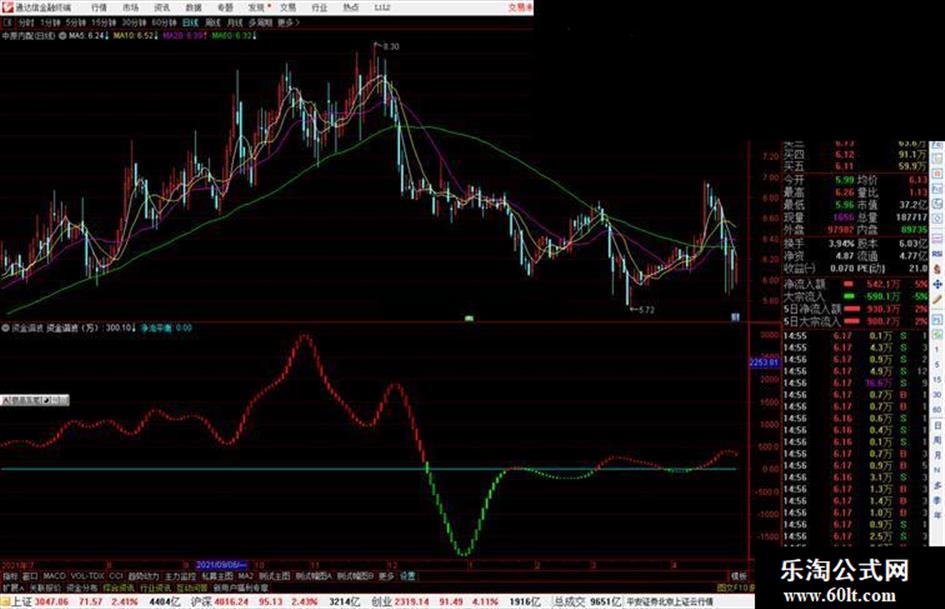Click the 创业 index value in the status bar
Image resolution: width=945 pixels, height=609 pixels.
412,602
